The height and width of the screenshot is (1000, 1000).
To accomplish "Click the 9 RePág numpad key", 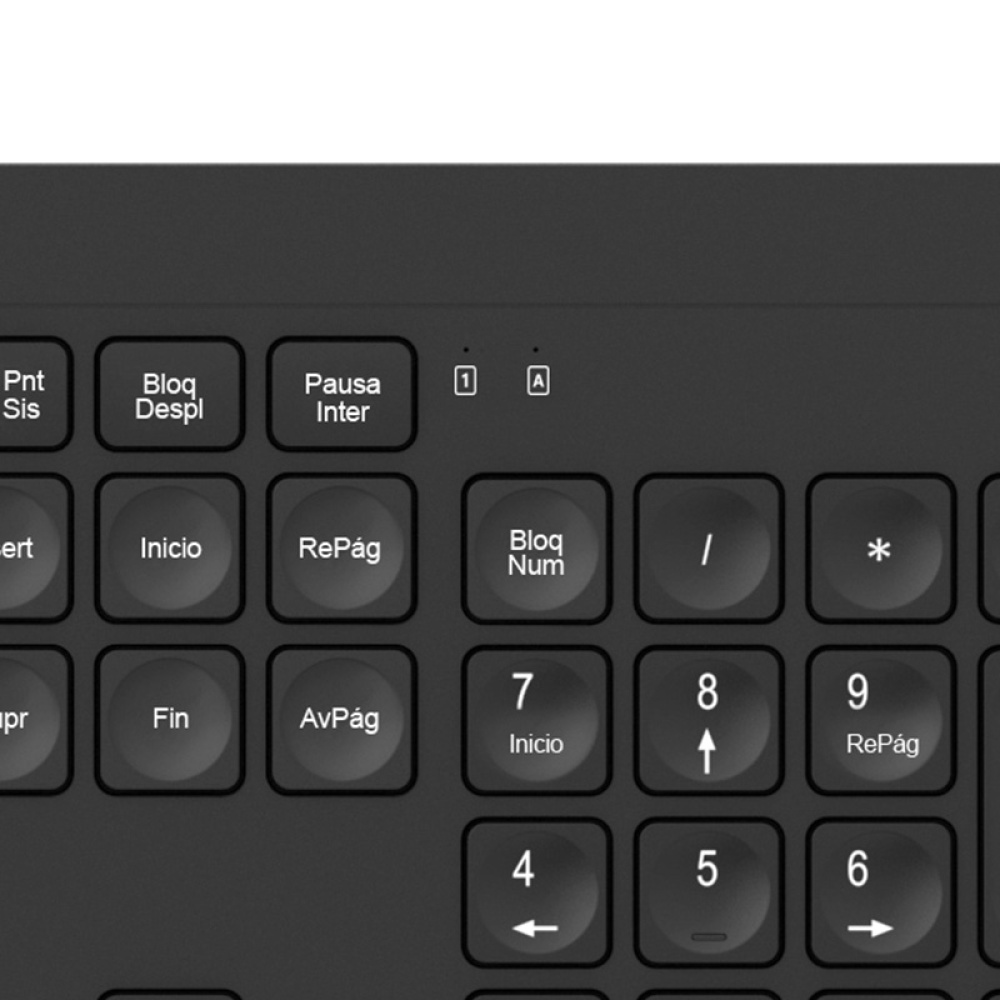I will click(x=881, y=720).
